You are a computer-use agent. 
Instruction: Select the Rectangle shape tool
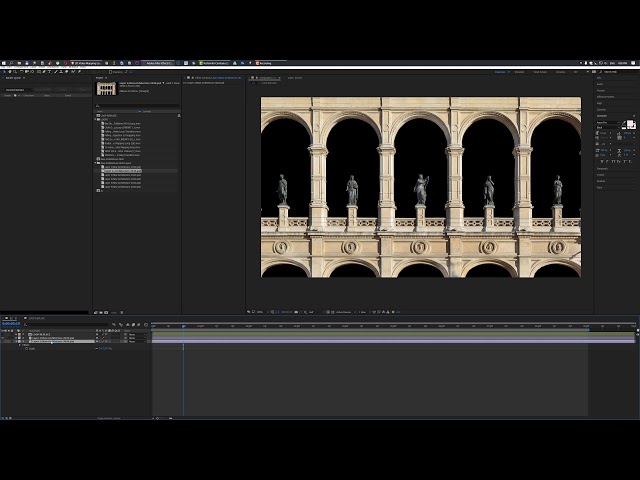tap(39, 72)
